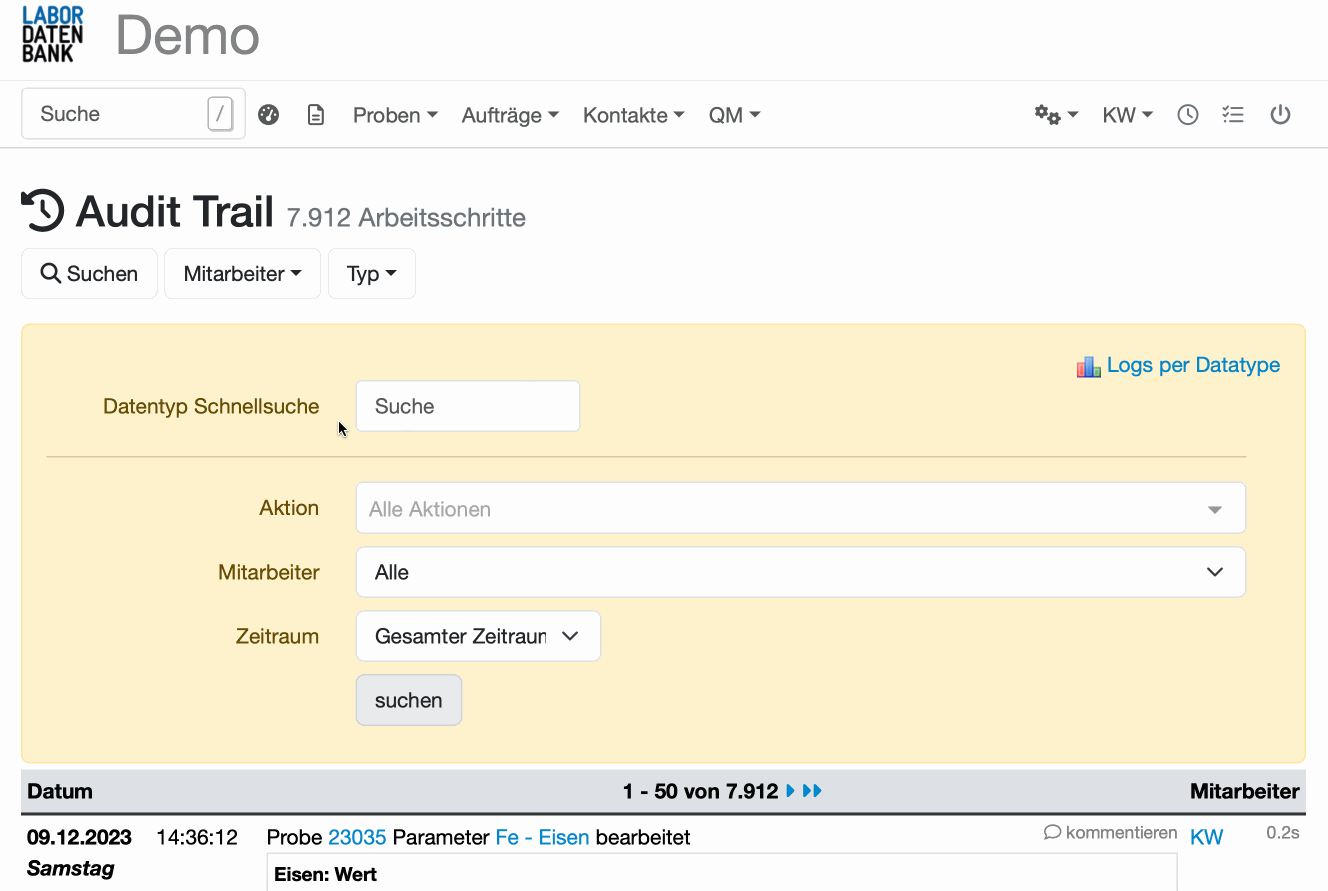Expand the Mitarbeiter dropdown showing Alle
Screen dimensions: 1328x891
point(800,572)
